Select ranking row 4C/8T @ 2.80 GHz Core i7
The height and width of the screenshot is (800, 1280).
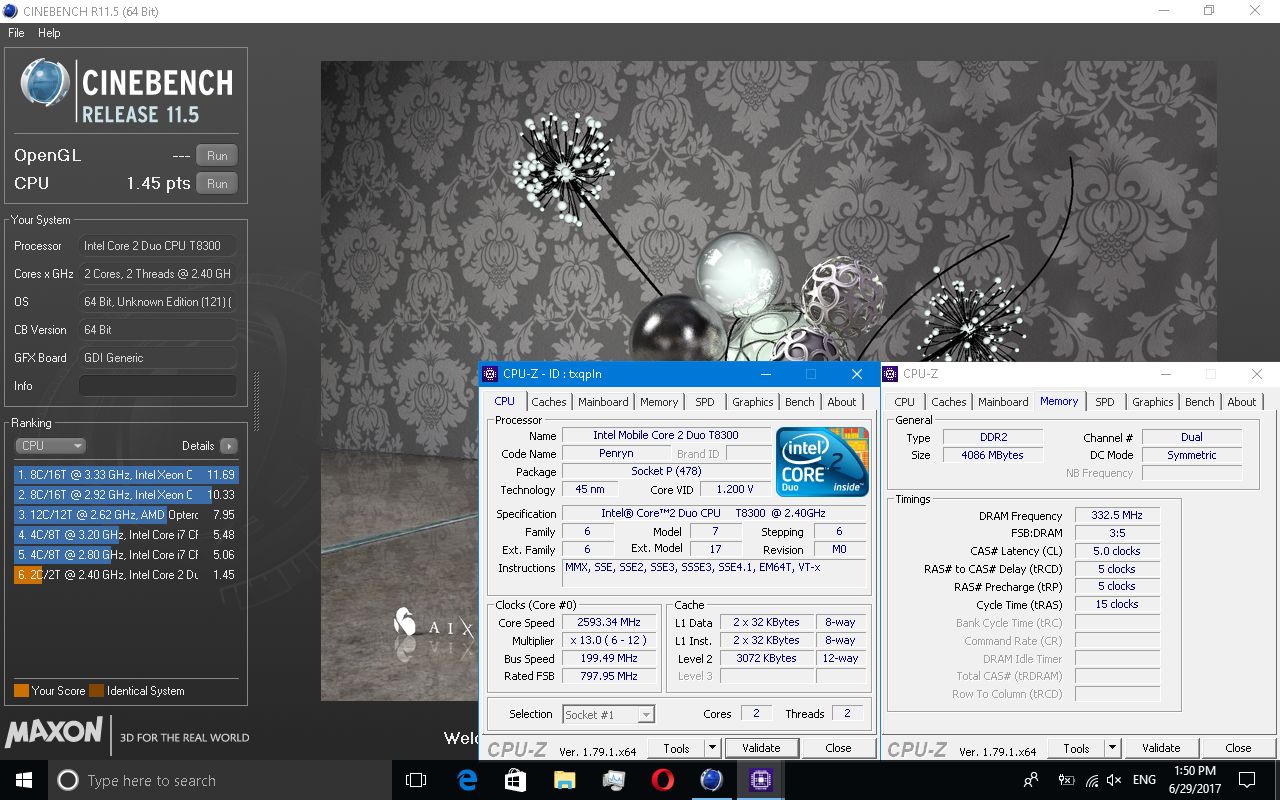click(126, 555)
